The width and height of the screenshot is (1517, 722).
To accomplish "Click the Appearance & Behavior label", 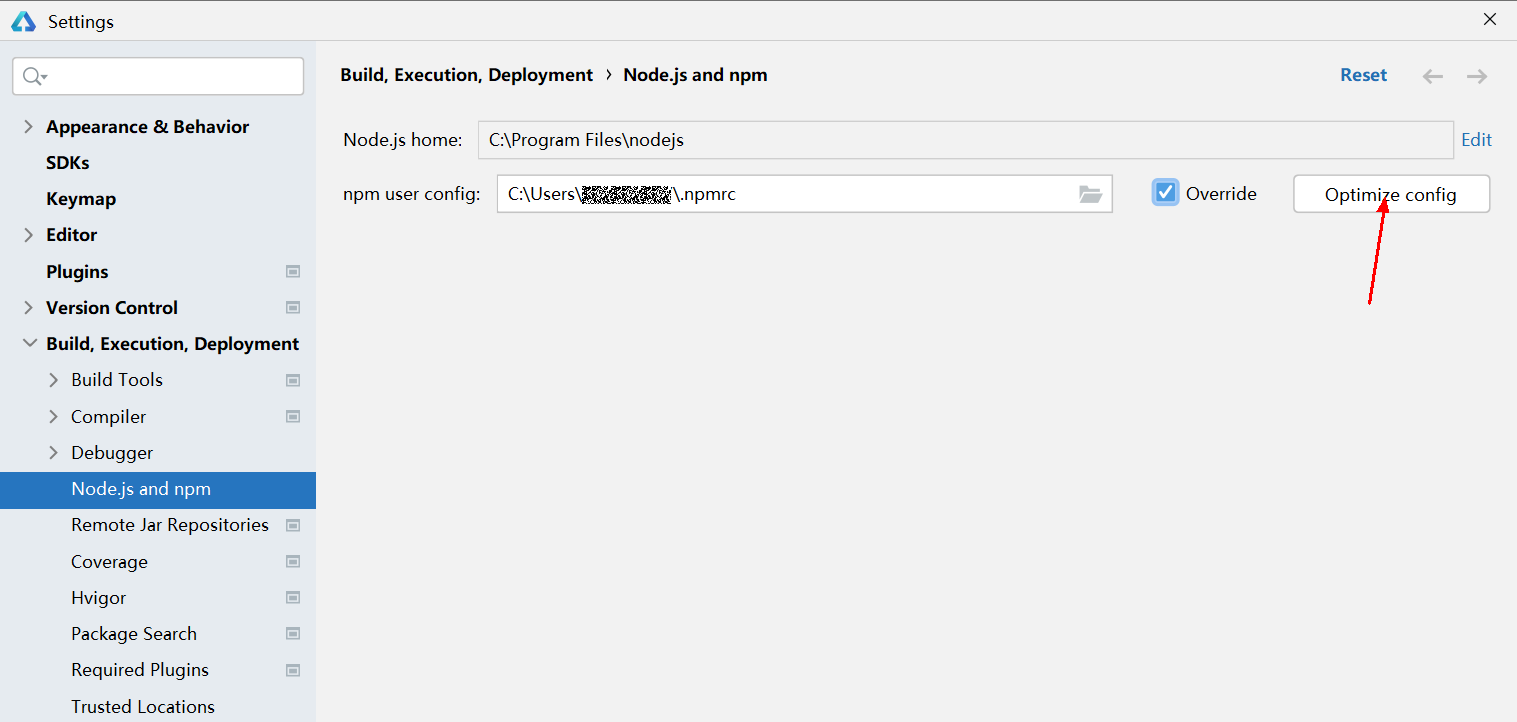I will [x=147, y=126].
